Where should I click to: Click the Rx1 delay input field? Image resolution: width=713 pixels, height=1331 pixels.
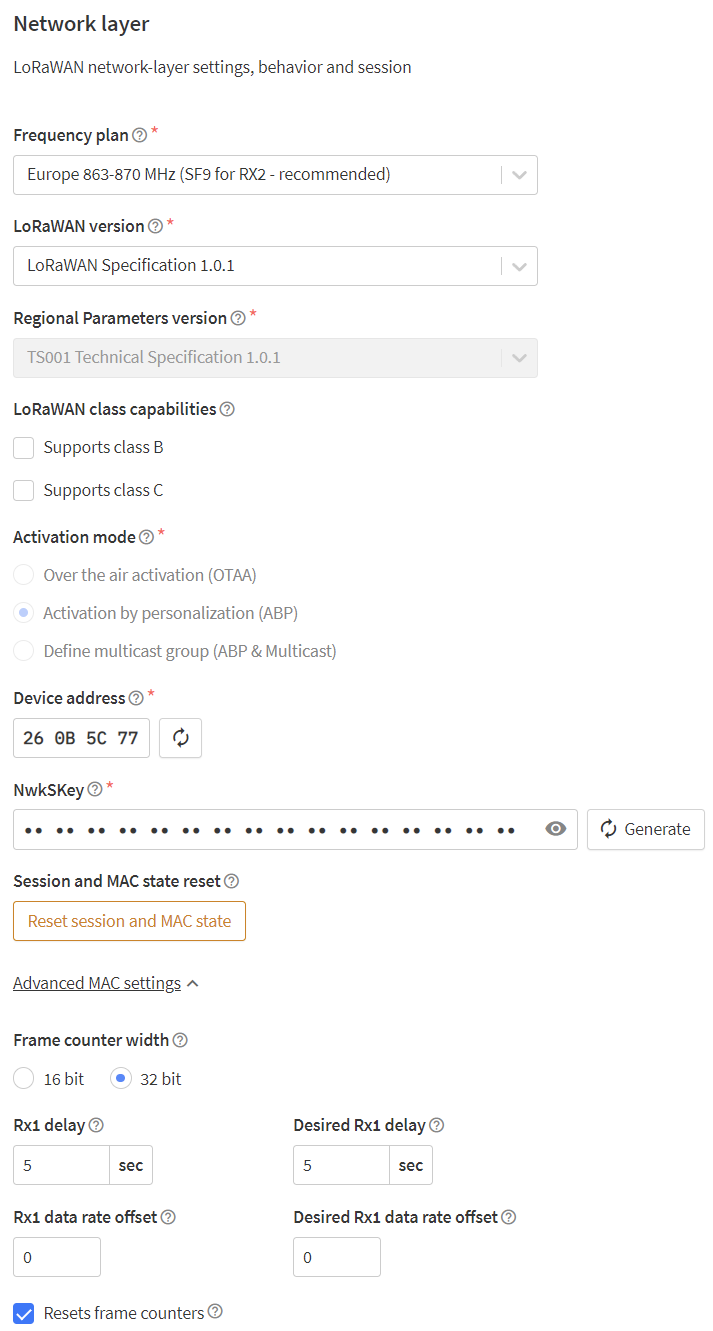click(x=61, y=1165)
